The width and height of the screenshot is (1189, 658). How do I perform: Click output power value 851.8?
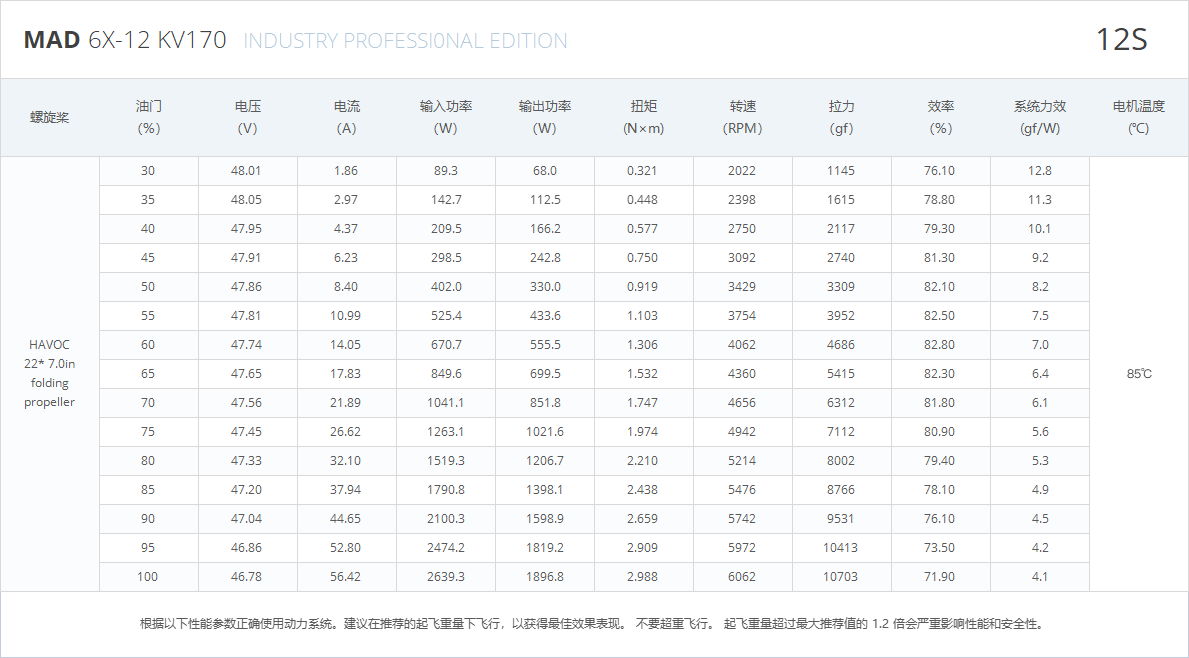point(545,403)
